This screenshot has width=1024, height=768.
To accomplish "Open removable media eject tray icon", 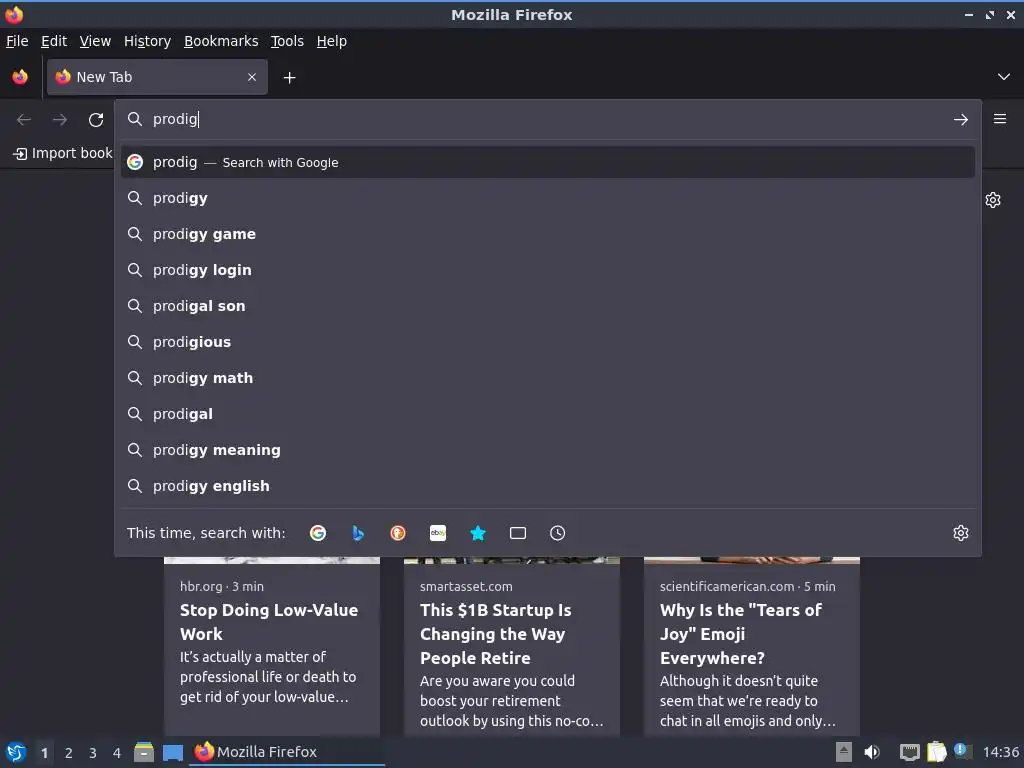I will 844,752.
